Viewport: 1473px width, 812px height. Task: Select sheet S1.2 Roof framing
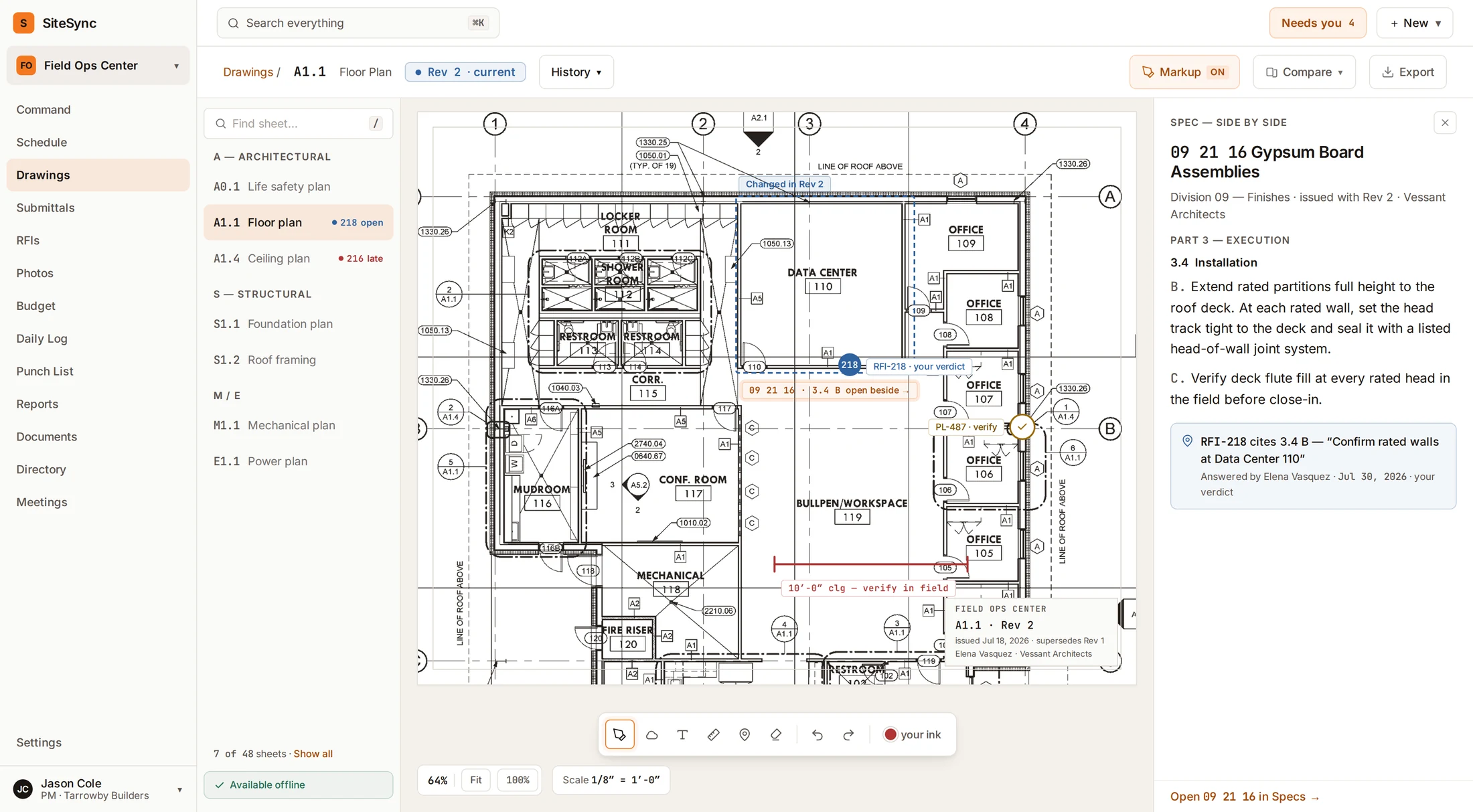[298, 359]
